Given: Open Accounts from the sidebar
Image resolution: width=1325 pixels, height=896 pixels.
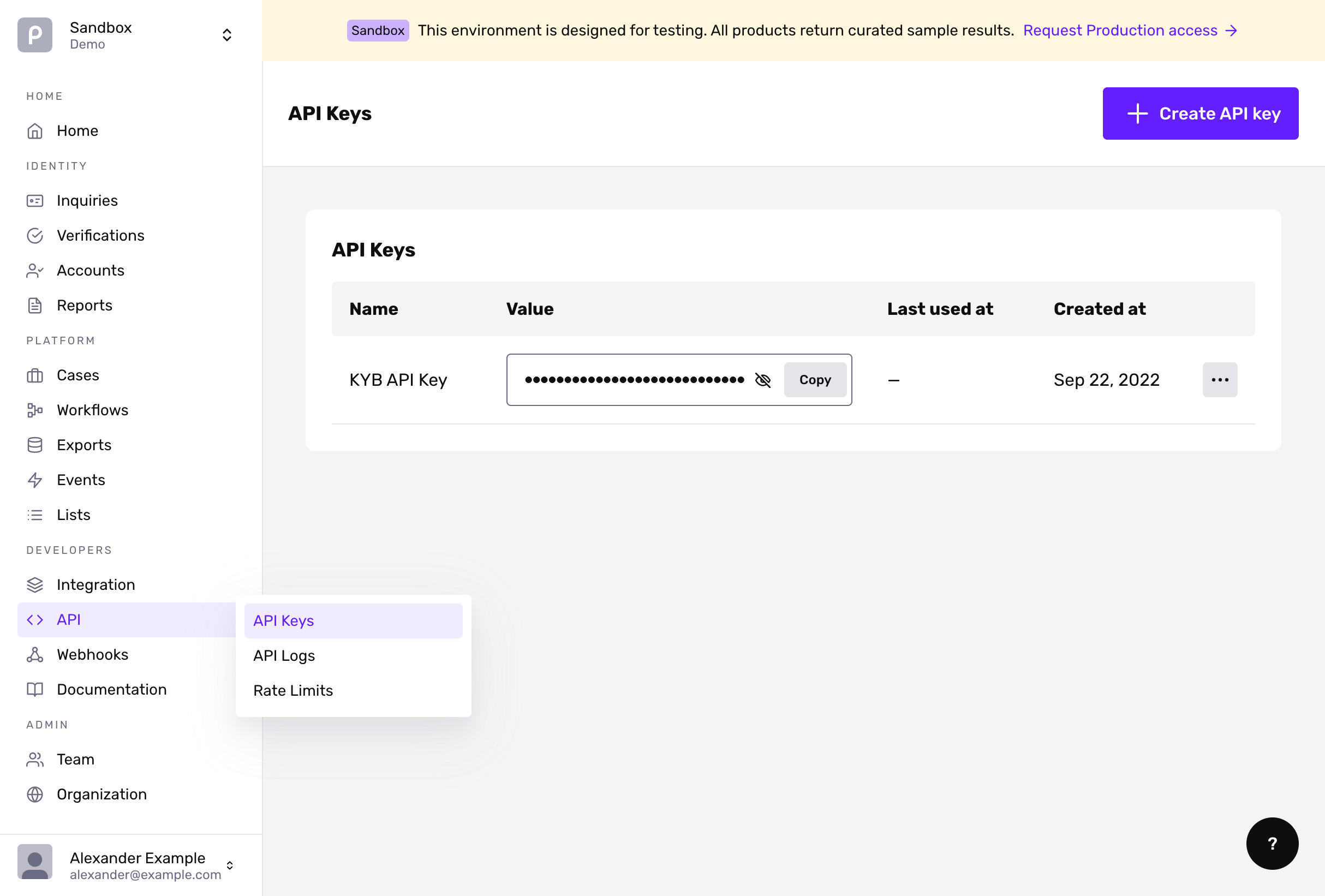Looking at the screenshot, I should [91, 270].
